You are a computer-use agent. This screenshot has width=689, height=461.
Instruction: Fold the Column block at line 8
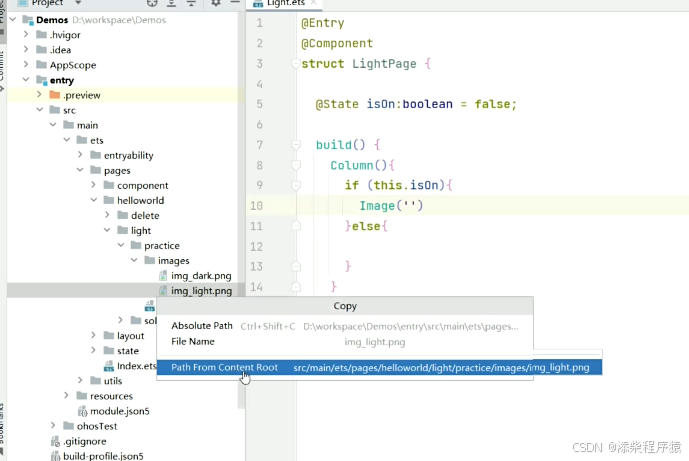(296, 165)
